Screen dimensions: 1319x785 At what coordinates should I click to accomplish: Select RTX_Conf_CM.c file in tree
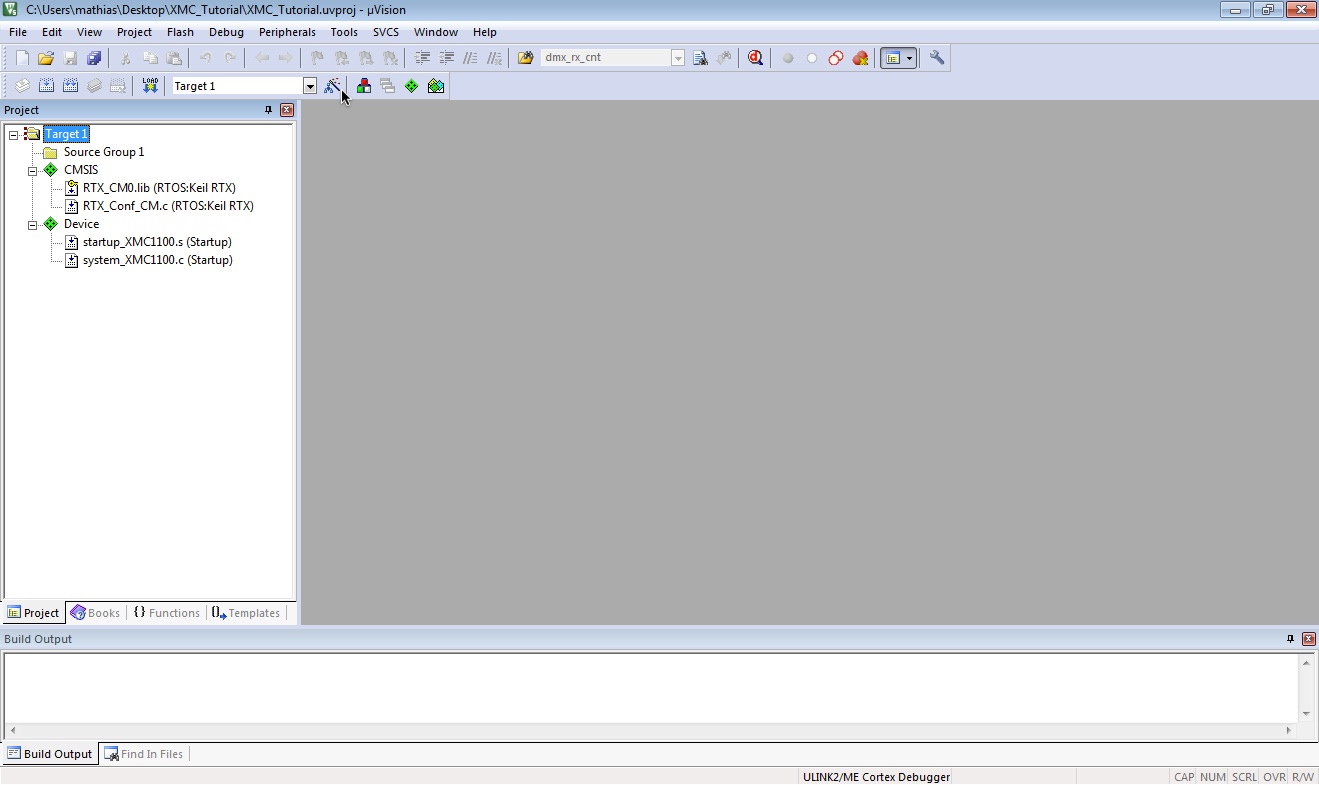click(x=168, y=206)
